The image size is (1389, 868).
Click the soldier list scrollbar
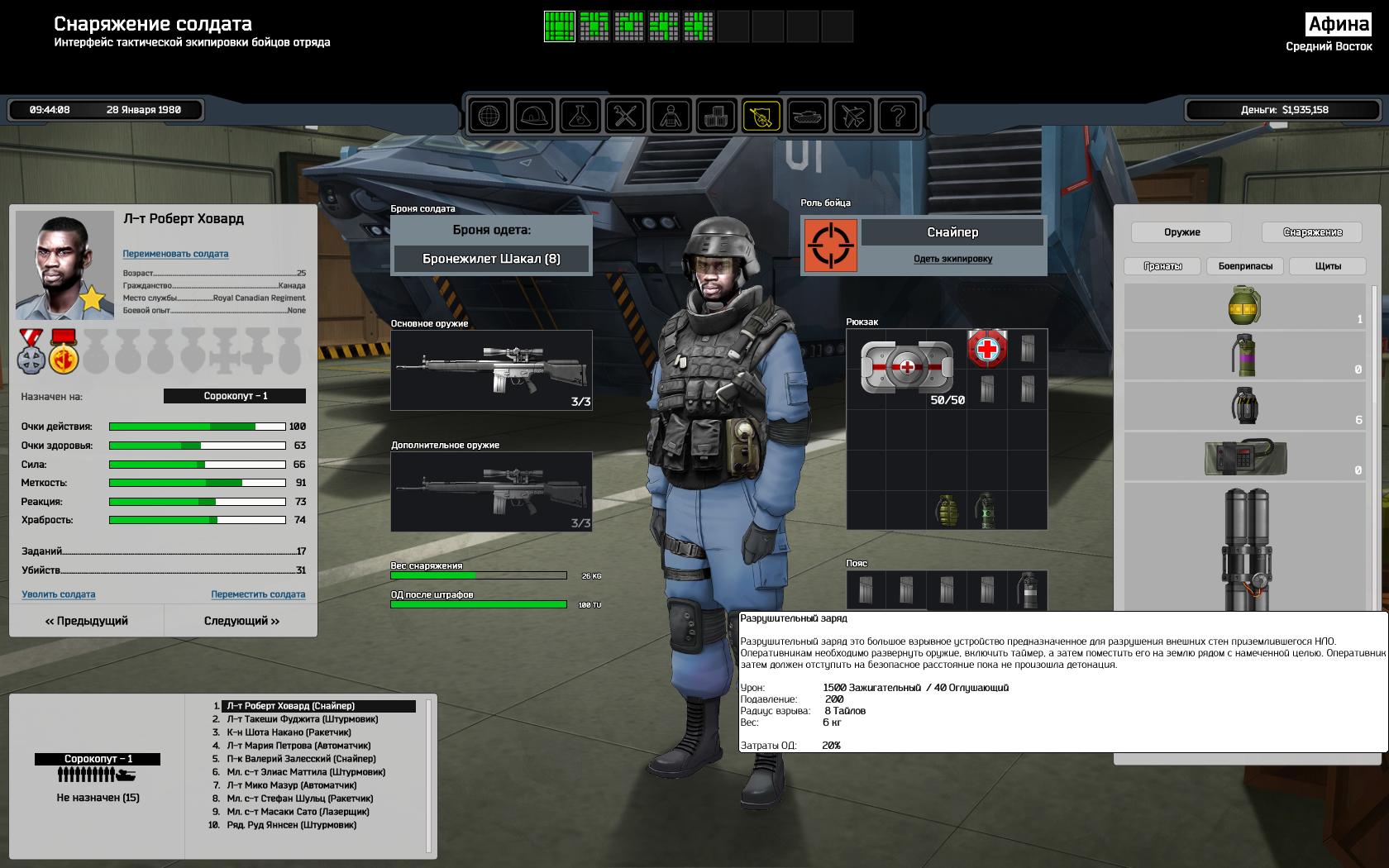coord(428,775)
